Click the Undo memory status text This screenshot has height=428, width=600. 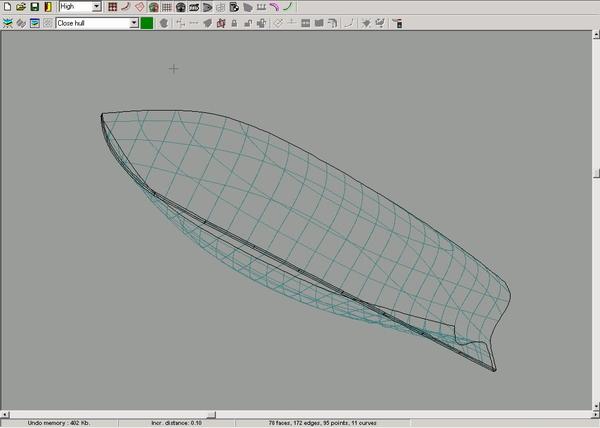click(59, 423)
